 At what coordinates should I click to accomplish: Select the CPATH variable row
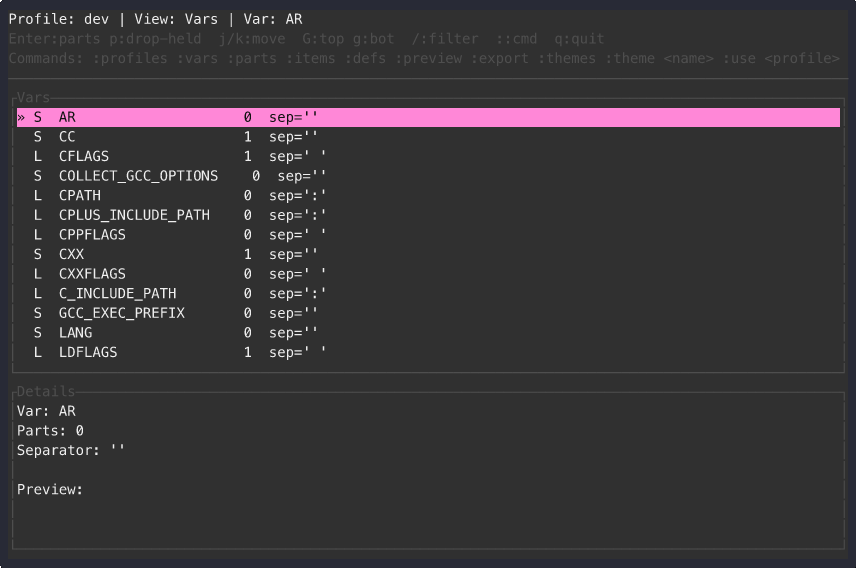coord(428,196)
